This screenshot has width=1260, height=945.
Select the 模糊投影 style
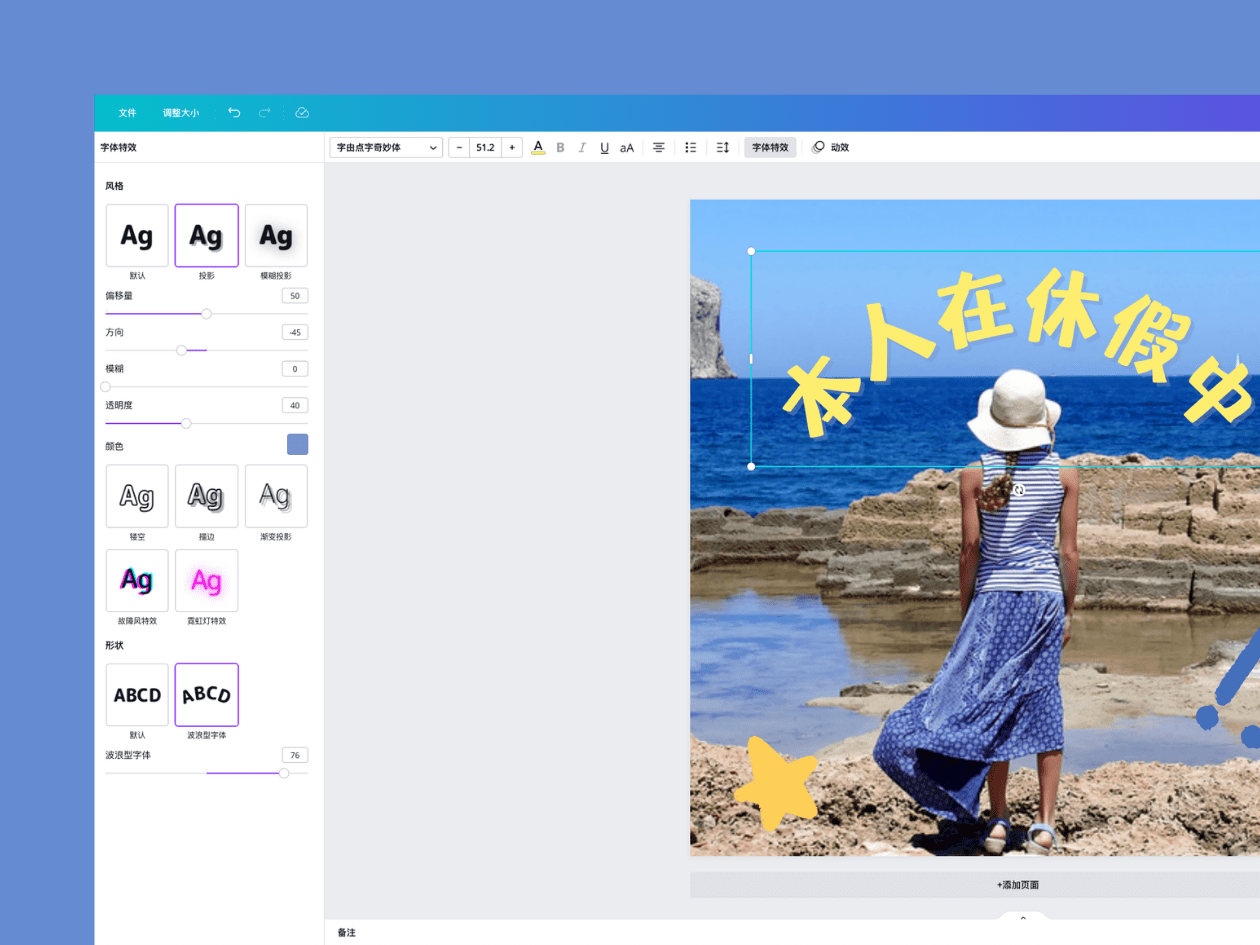(276, 236)
